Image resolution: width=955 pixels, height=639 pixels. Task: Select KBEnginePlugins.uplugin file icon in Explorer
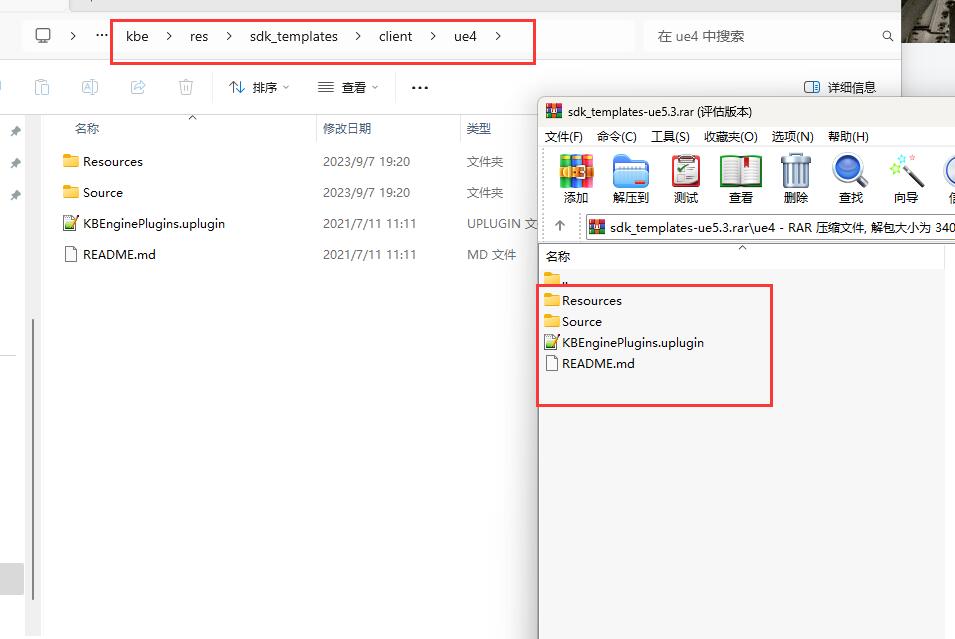[71, 223]
